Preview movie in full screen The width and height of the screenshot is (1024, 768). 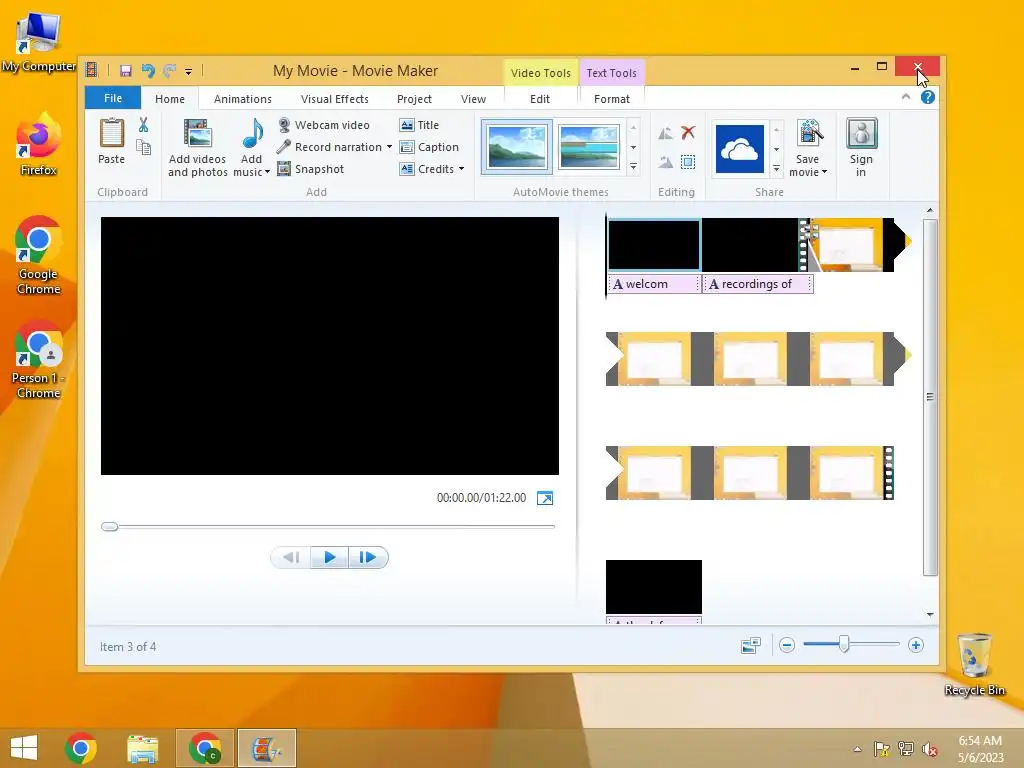tap(545, 498)
